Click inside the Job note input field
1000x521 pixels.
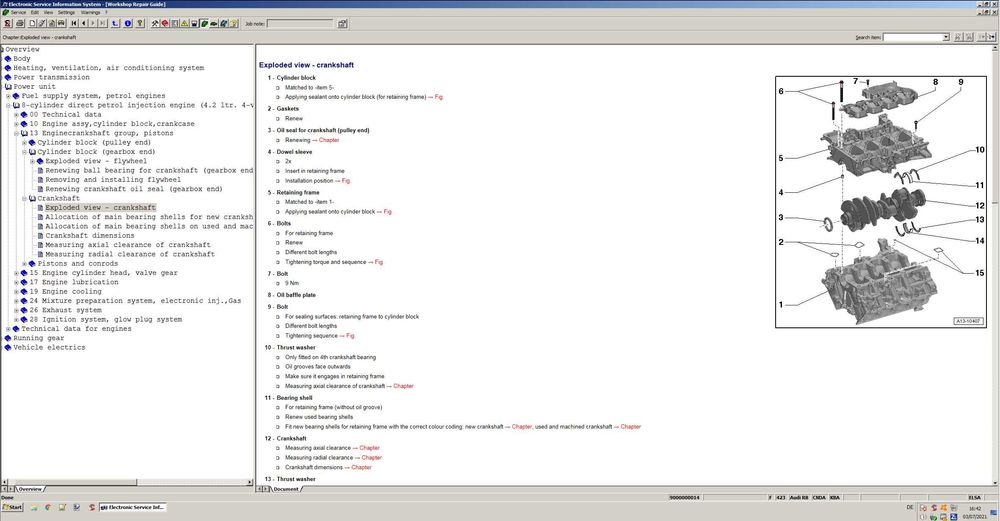click(x=300, y=24)
